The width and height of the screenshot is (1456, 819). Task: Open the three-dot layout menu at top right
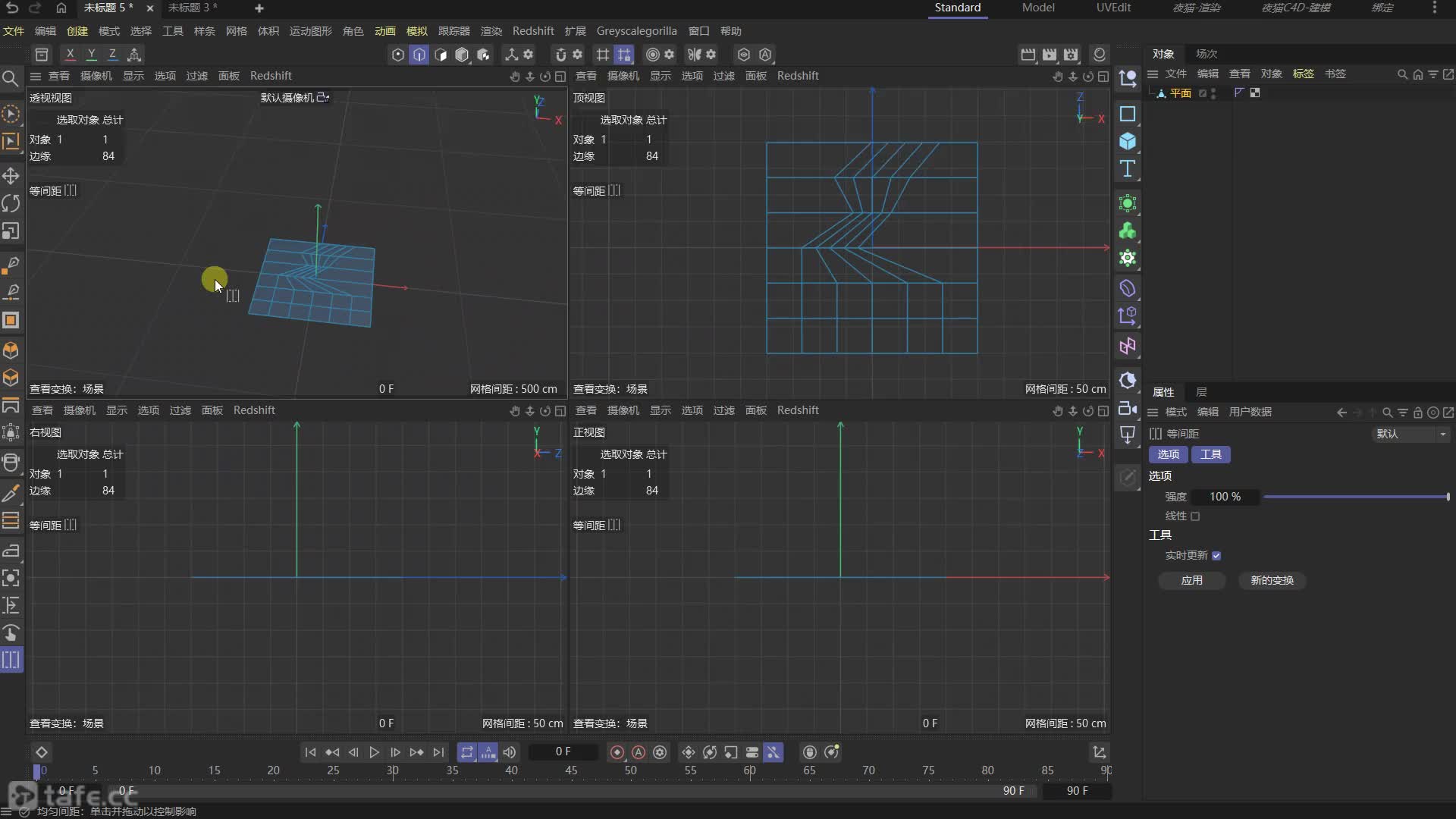(x=1435, y=8)
